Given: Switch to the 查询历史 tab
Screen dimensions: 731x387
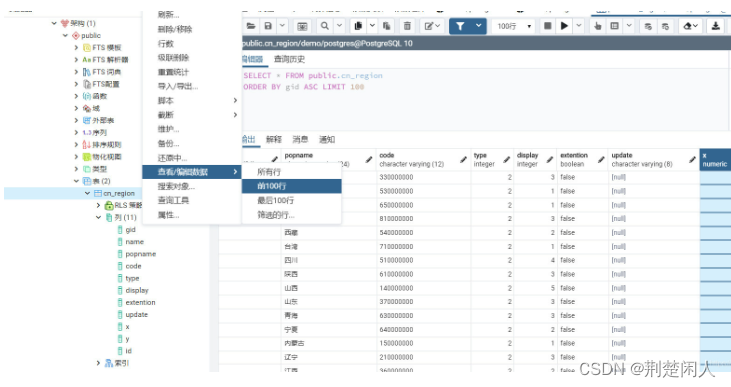Looking at the screenshot, I should pos(289,59).
